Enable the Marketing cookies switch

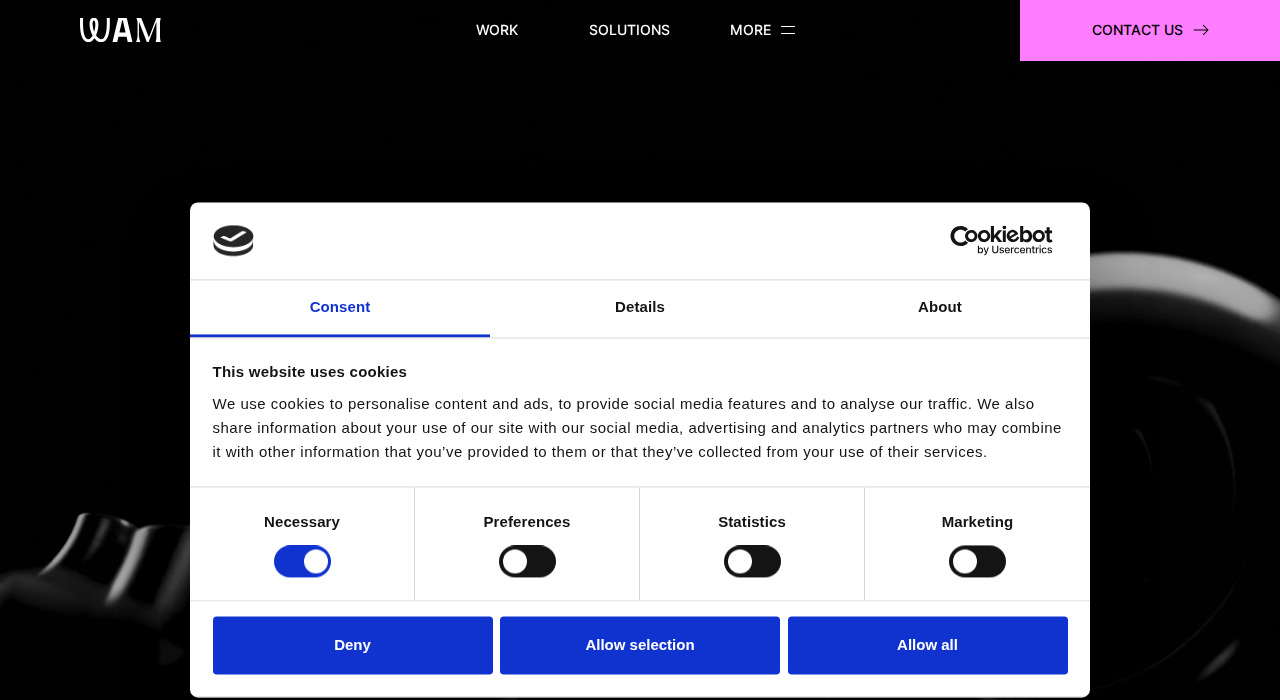(977, 561)
